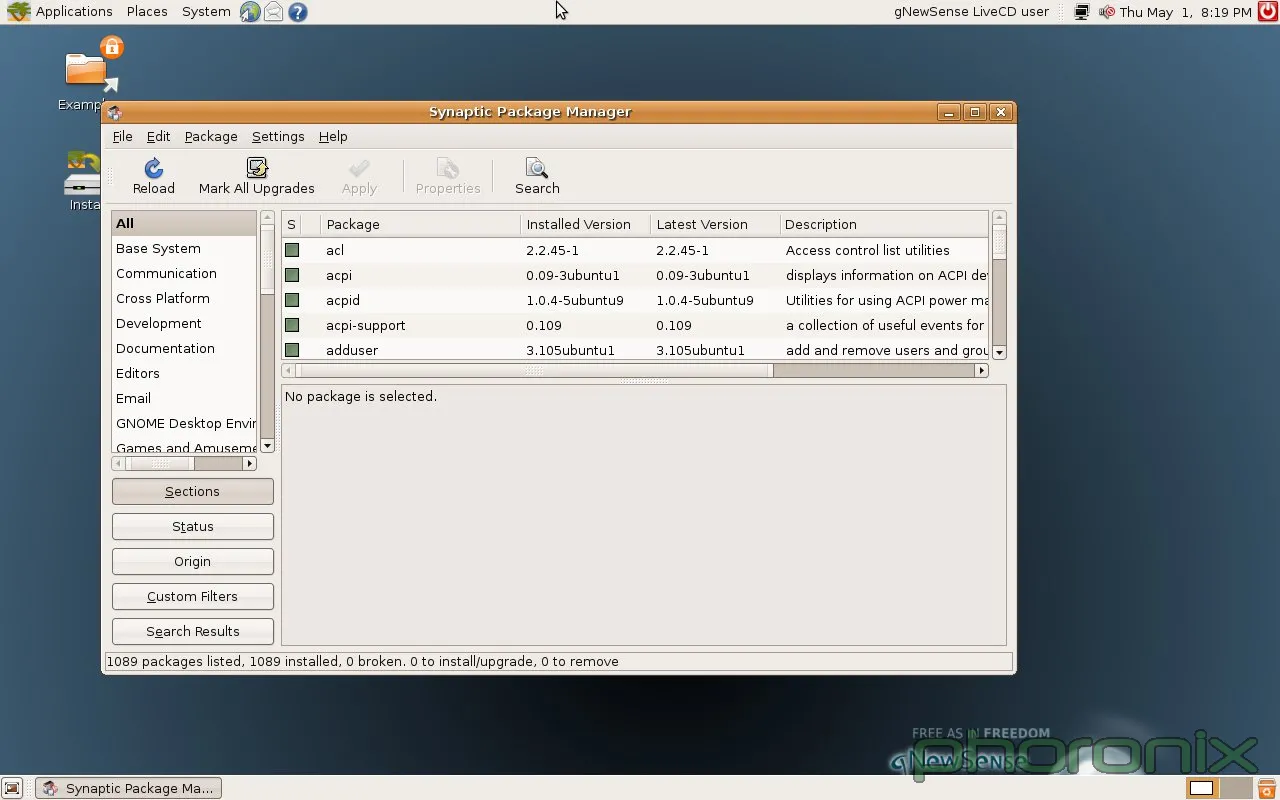
Task: Launch web browser from top panel
Action: point(250,12)
